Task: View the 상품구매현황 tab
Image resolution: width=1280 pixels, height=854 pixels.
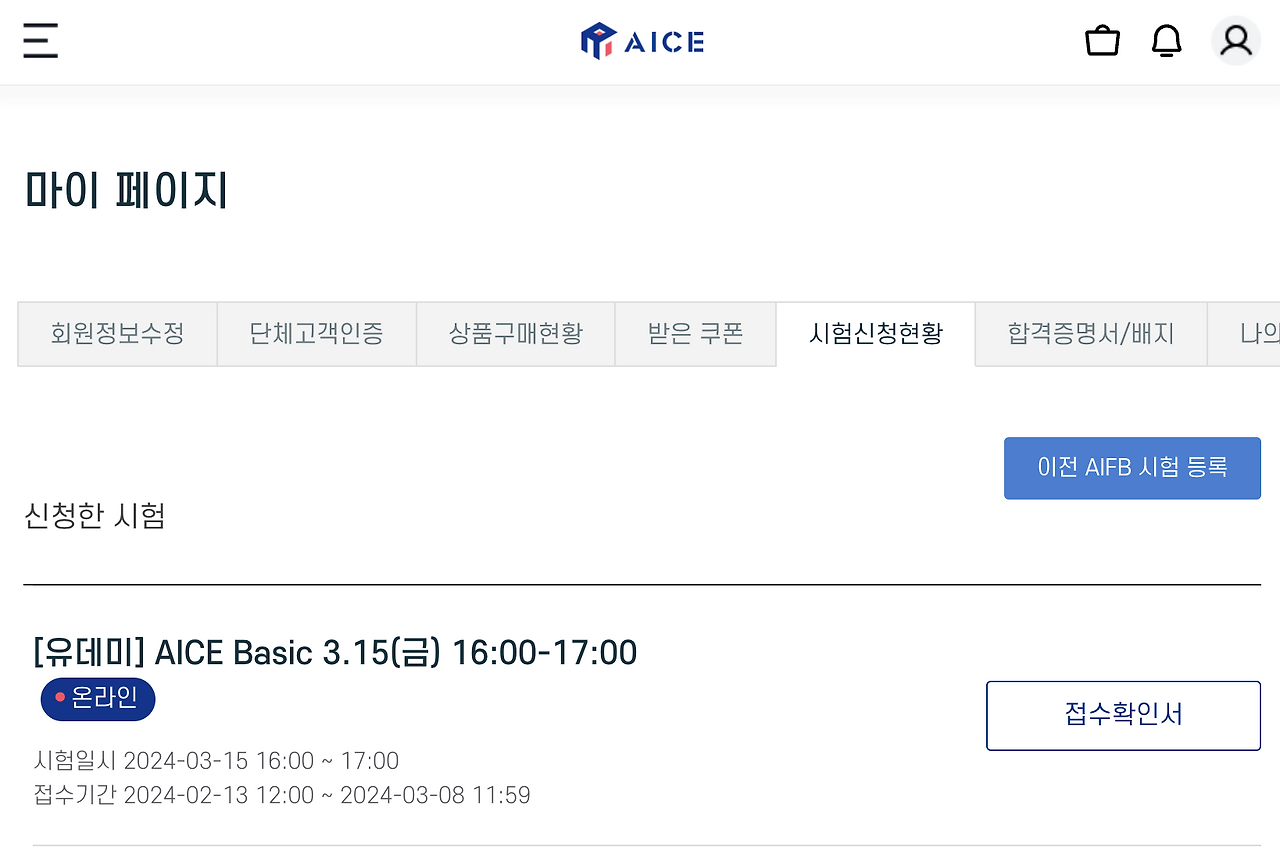Action: 515,334
